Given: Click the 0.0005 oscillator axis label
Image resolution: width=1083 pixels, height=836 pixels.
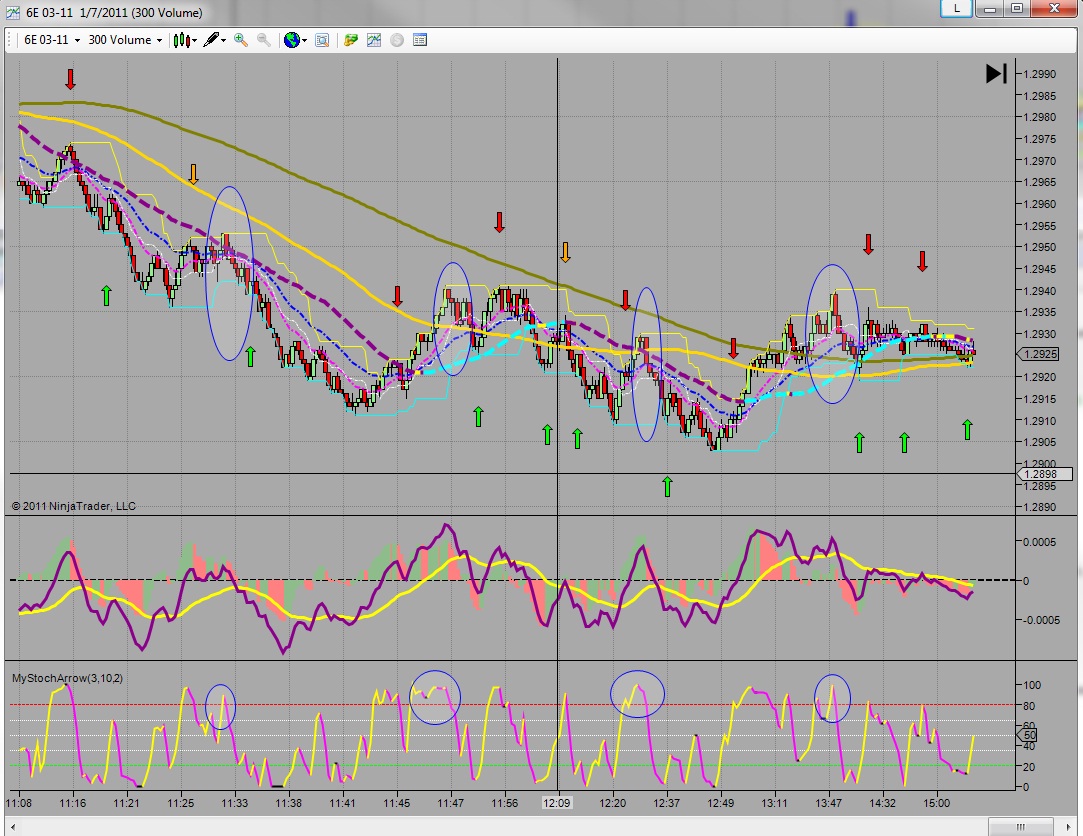Looking at the screenshot, I should [x=1039, y=542].
